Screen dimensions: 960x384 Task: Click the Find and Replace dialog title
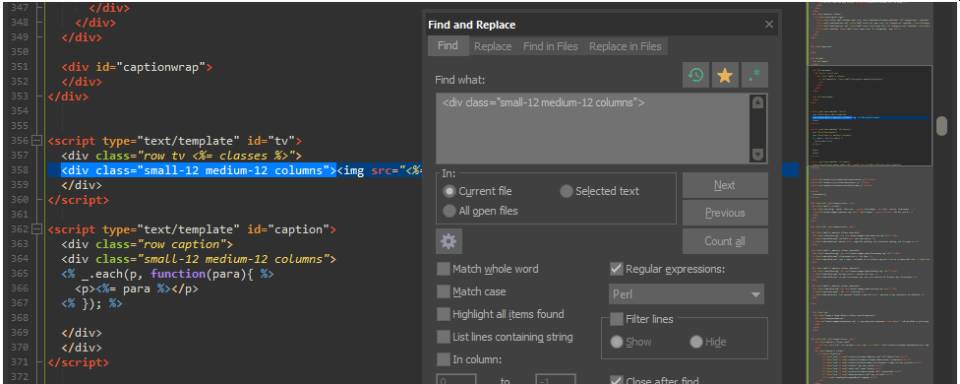coord(471,24)
